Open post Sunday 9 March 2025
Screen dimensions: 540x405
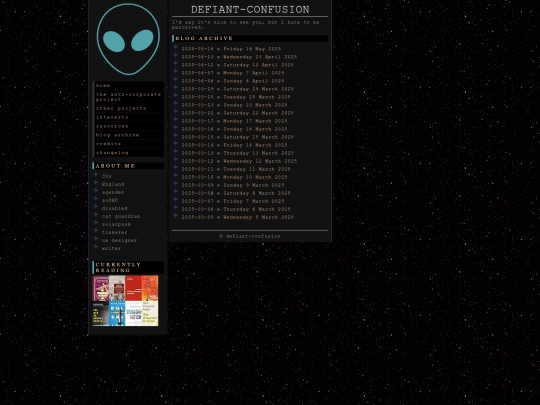tap(233, 185)
